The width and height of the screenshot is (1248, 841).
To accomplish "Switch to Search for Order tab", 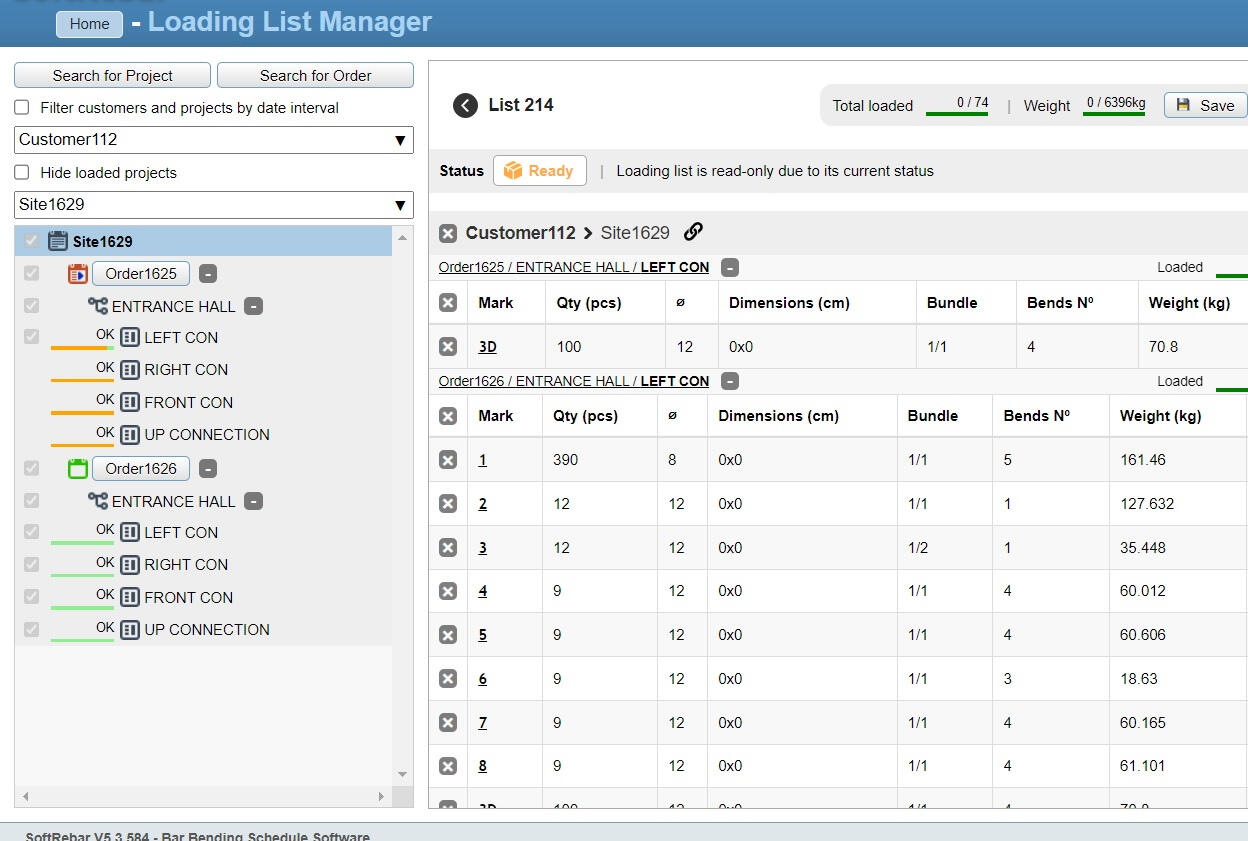I will 315,76.
